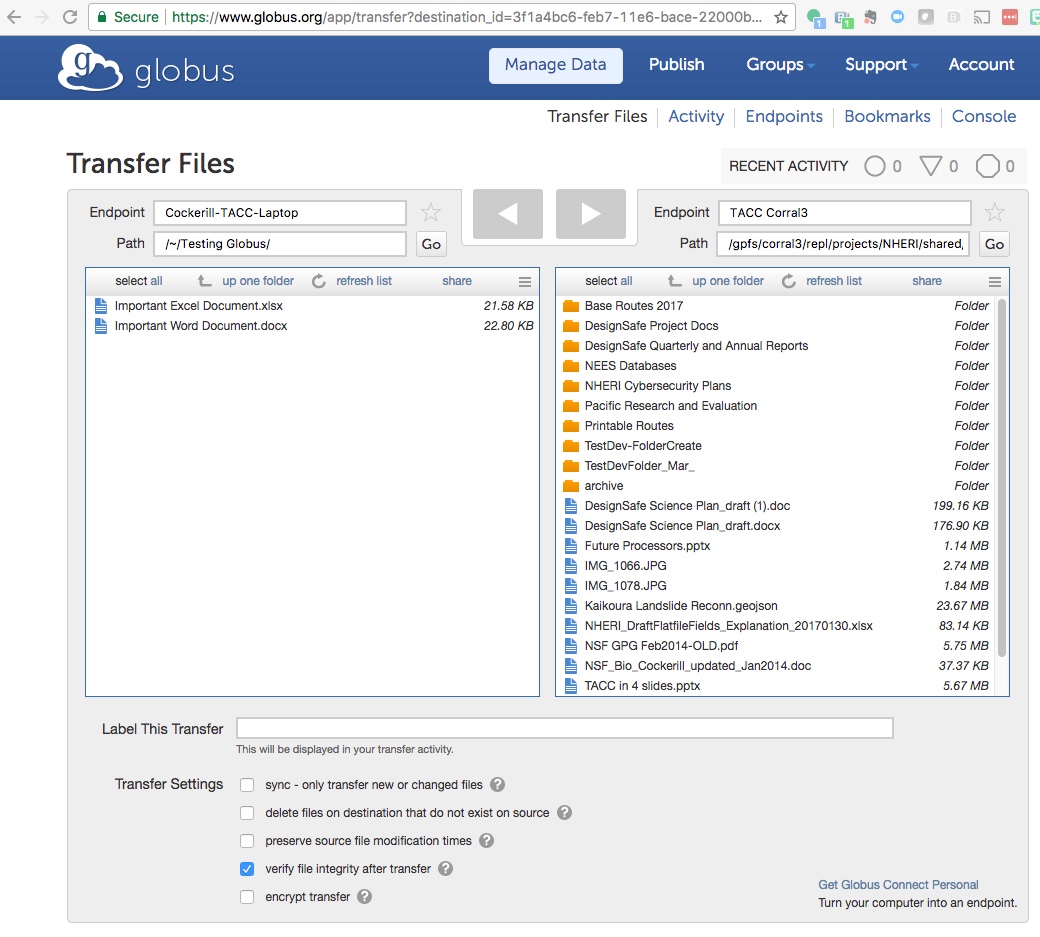This screenshot has width=1040, height=937.
Task: Enable sync only new or changed files
Action: [247, 785]
